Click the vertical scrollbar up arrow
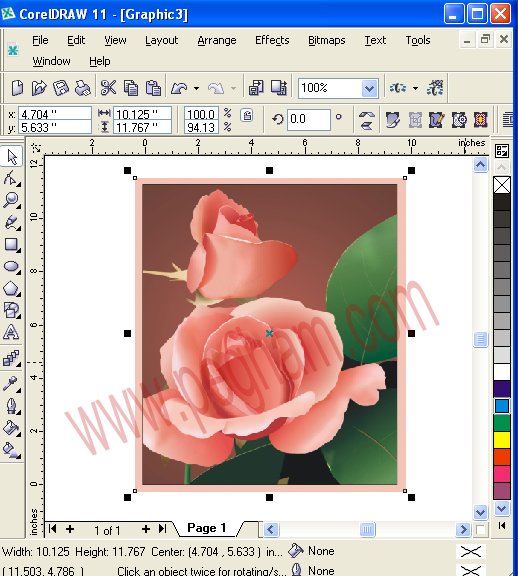 pos(481,165)
